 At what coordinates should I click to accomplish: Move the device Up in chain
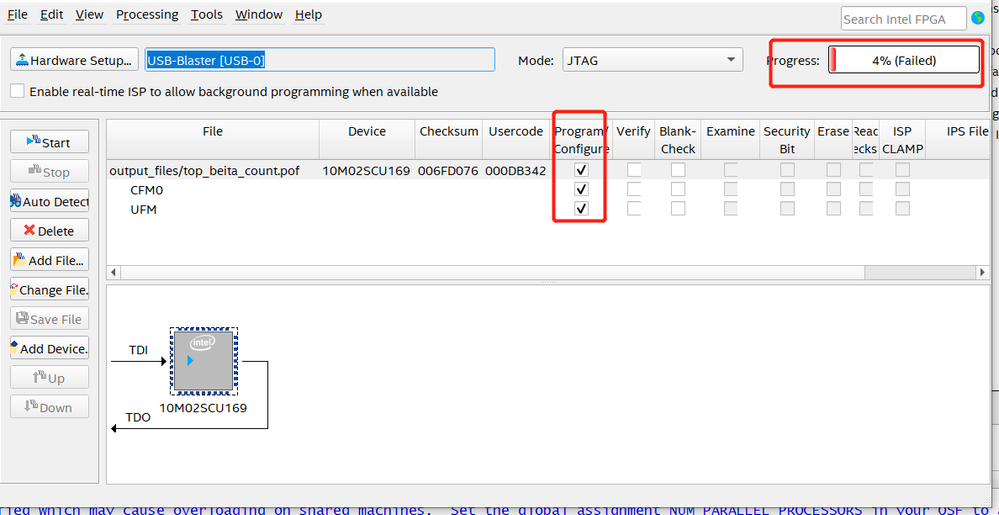pyautogui.click(x=50, y=377)
